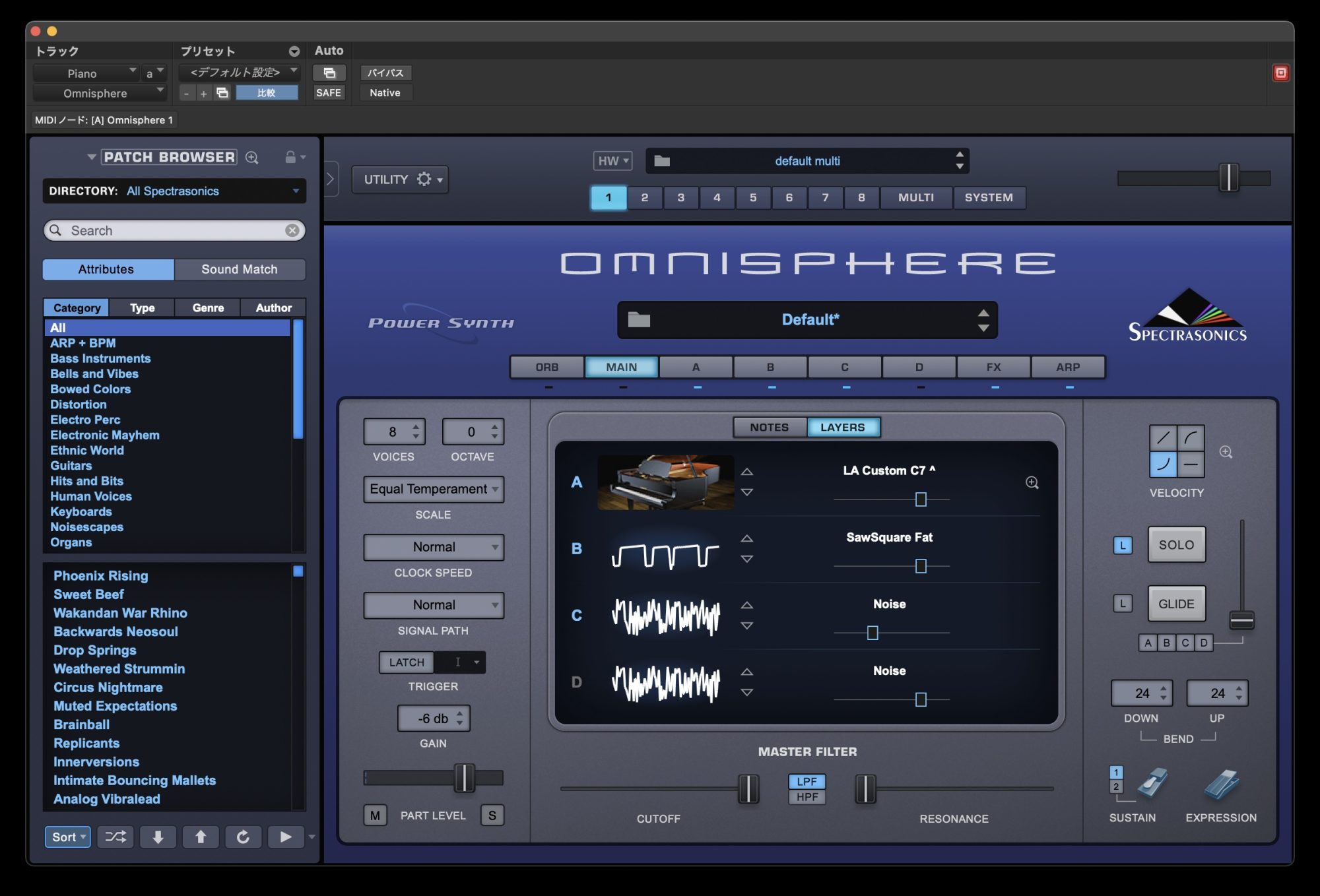This screenshot has width=1320, height=896.
Task: Switch master filter to LPF
Action: click(x=807, y=781)
